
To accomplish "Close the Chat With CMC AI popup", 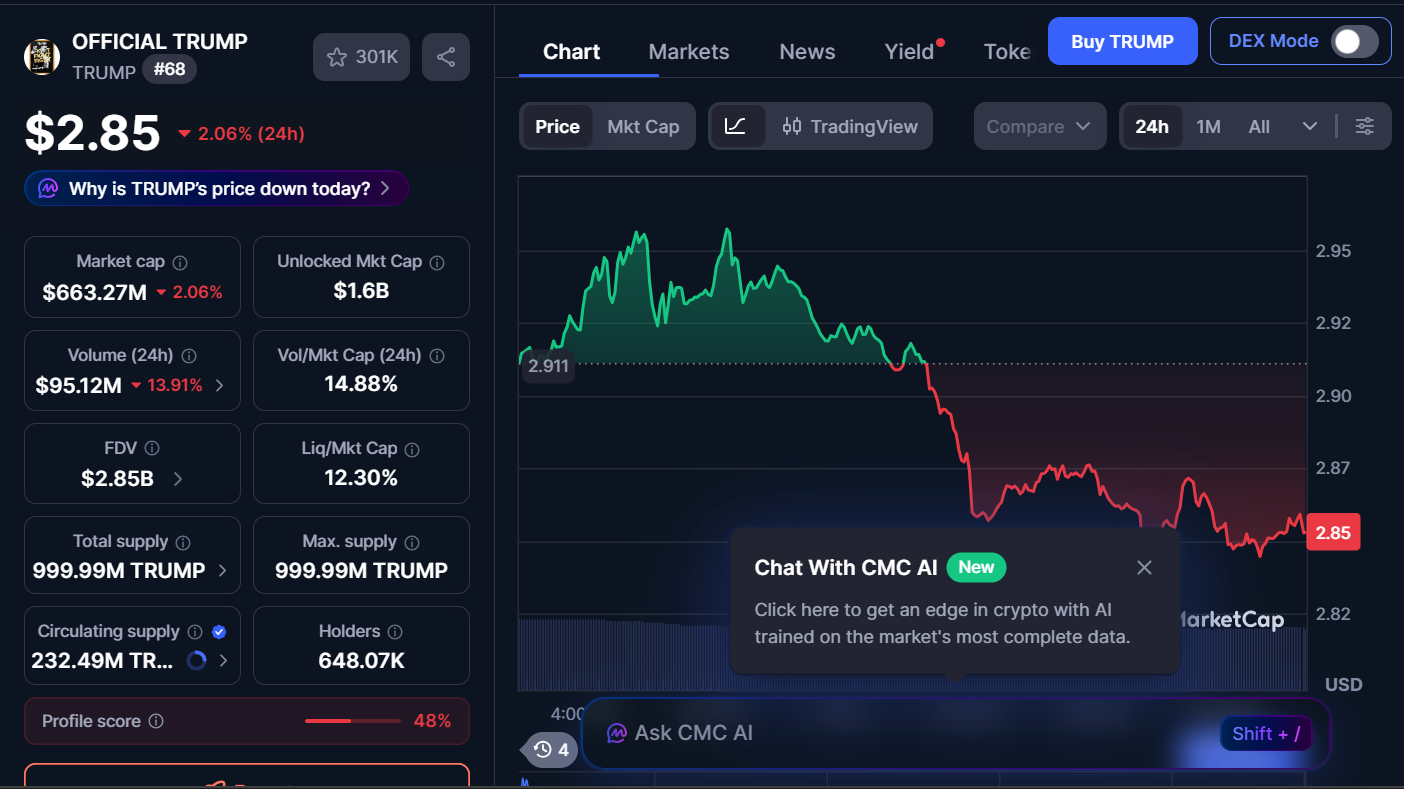I will tap(1144, 568).
